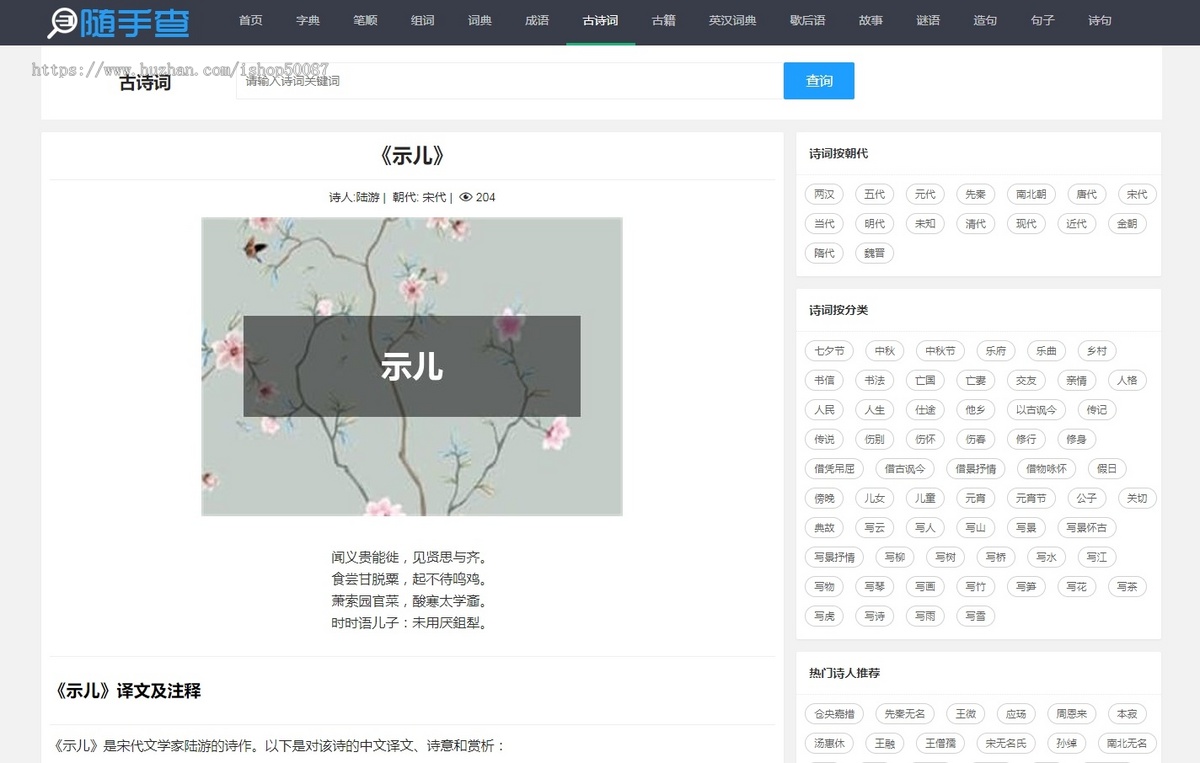Viewport: 1200px width, 763px height.
Task: Select the 明代 dynasty tag
Action: 875,224
